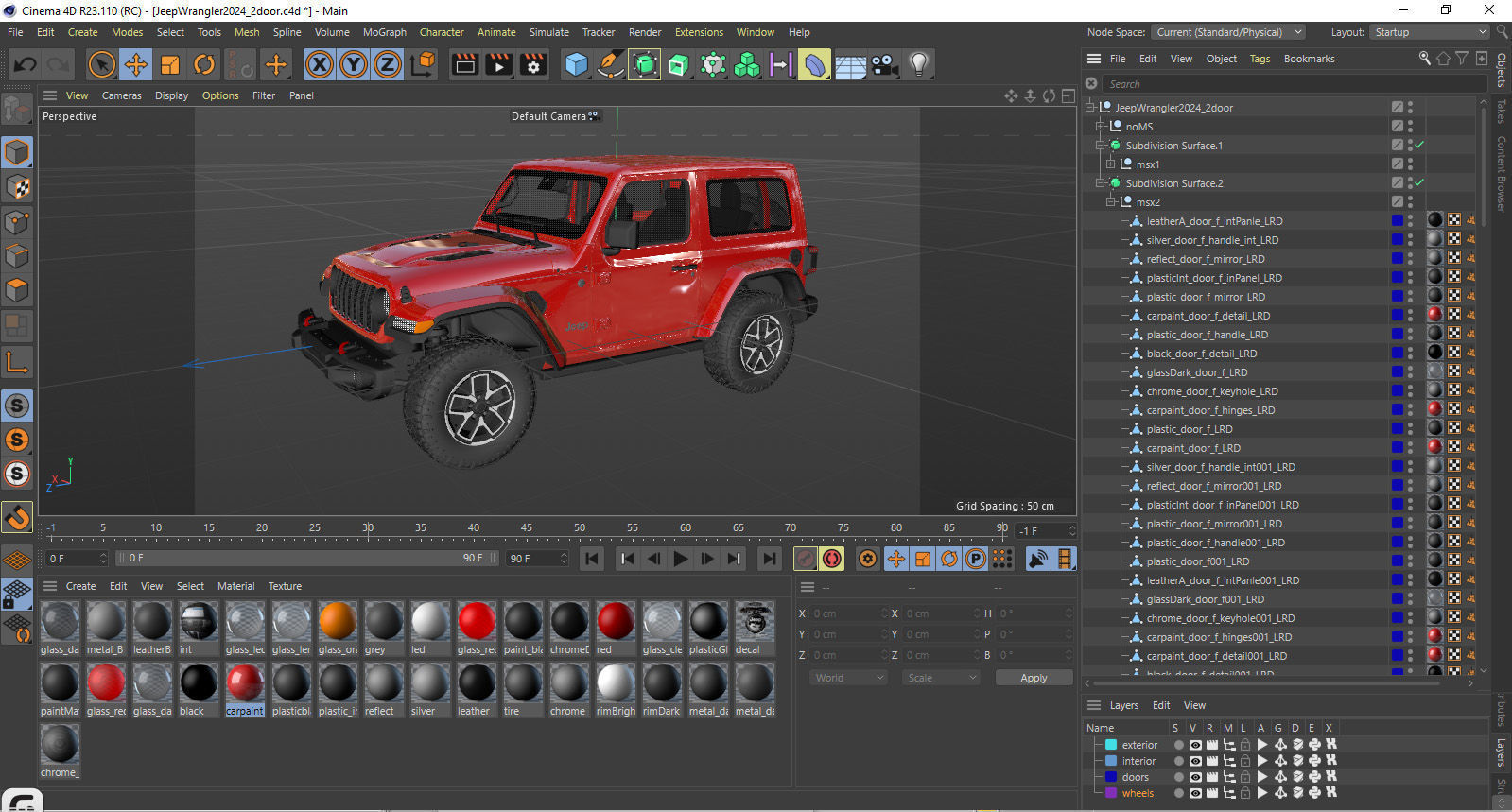
Task: Toggle visibility of interior layer
Action: pyautogui.click(x=1195, y=761)
